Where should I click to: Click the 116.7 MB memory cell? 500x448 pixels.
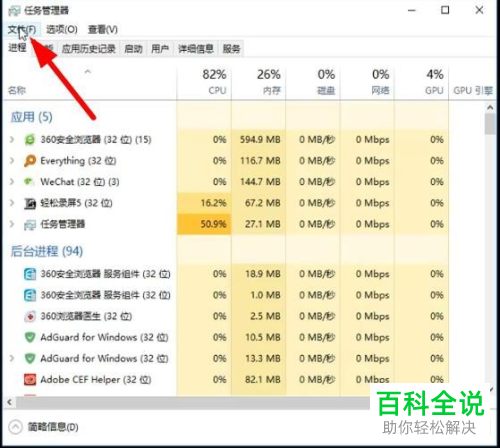(x=259, y=161)
